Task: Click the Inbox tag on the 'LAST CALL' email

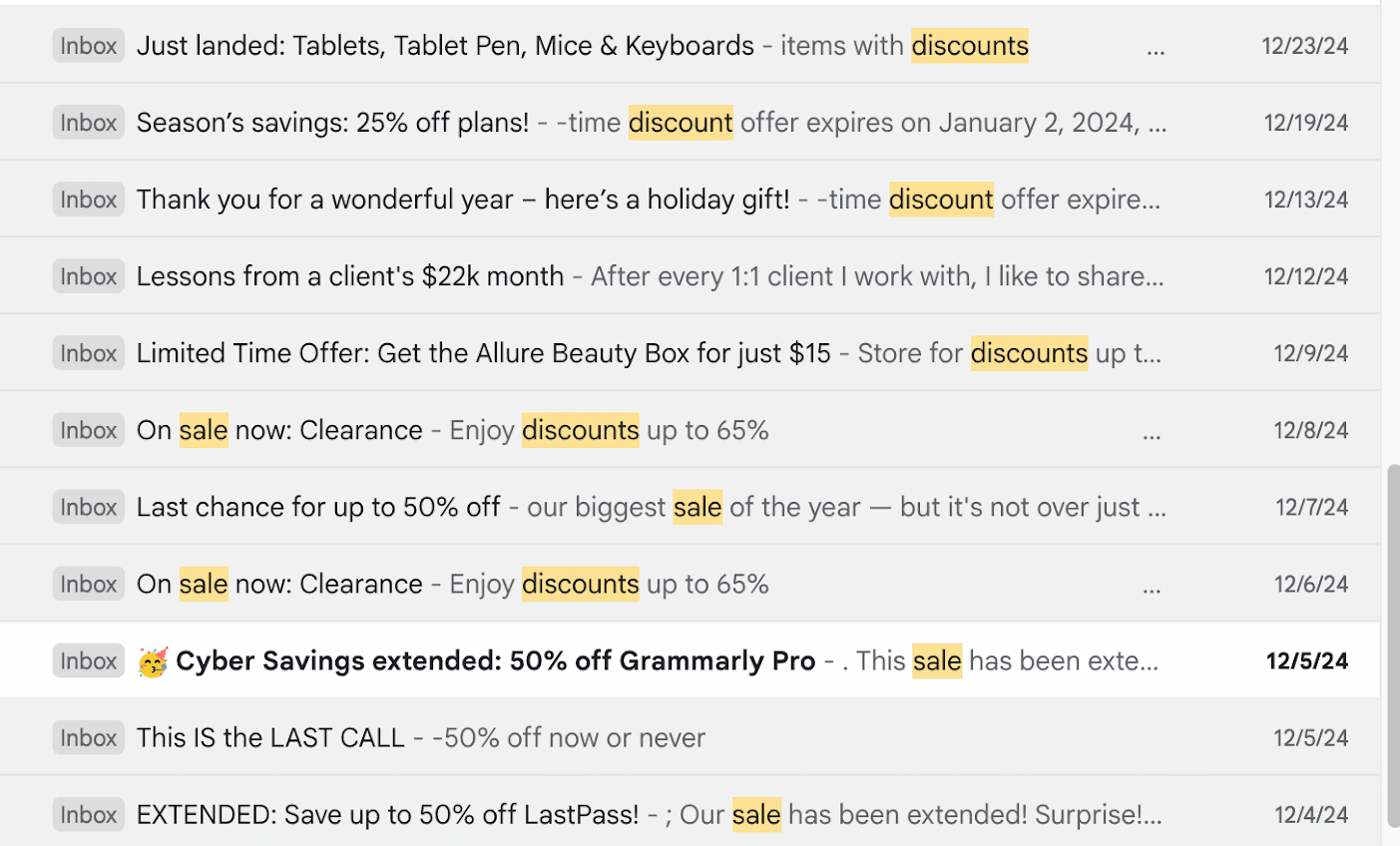Action: point(88,737)
